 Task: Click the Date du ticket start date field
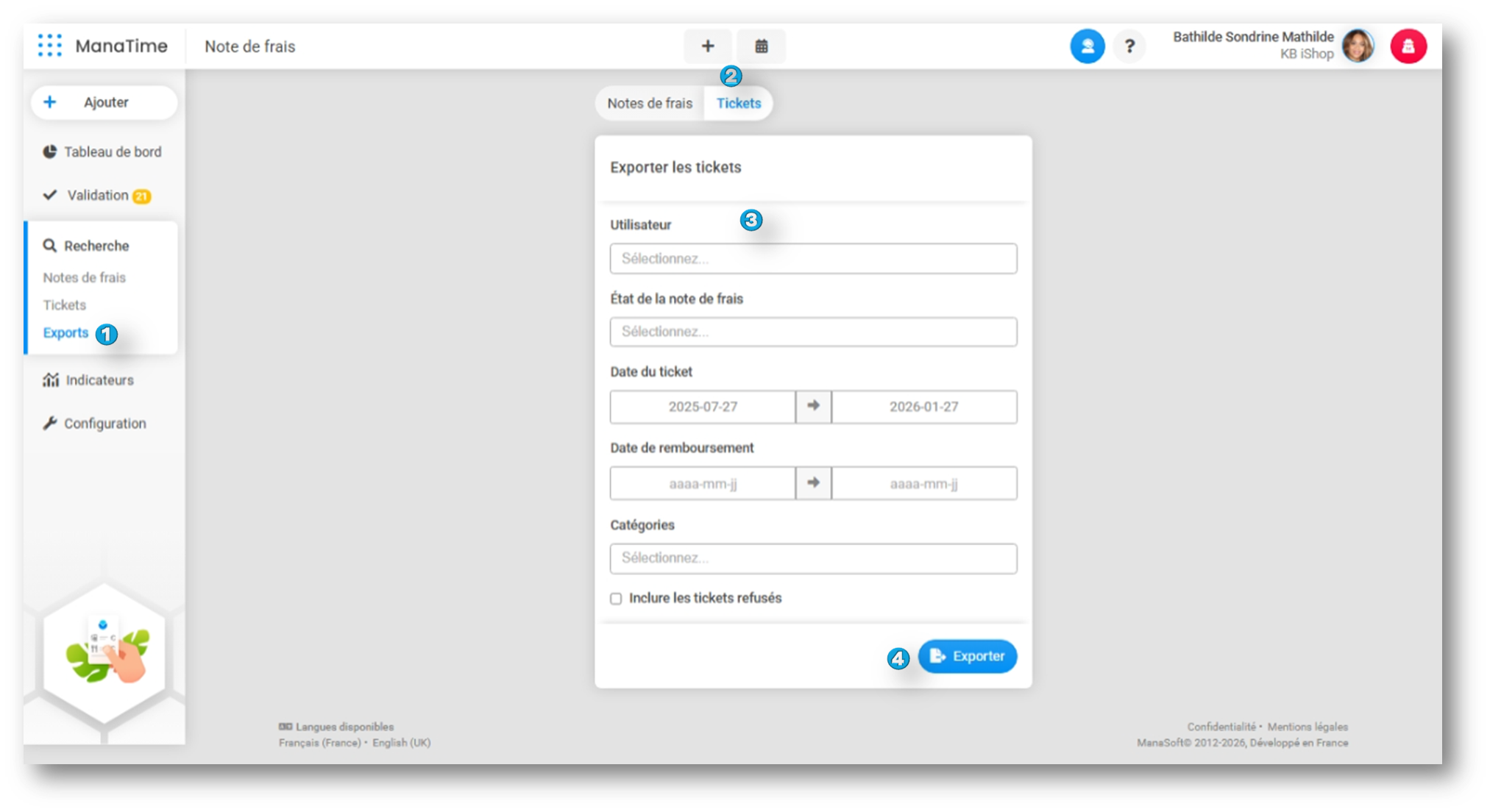pyautogui.click(x=702, y=407)
